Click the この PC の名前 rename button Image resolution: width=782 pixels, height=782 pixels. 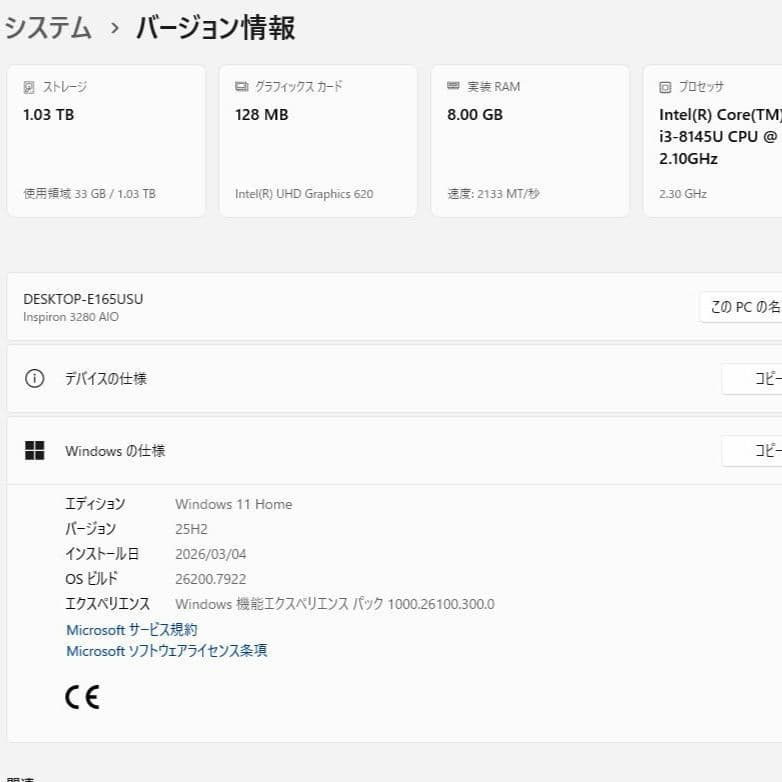(x=741, y=307)
